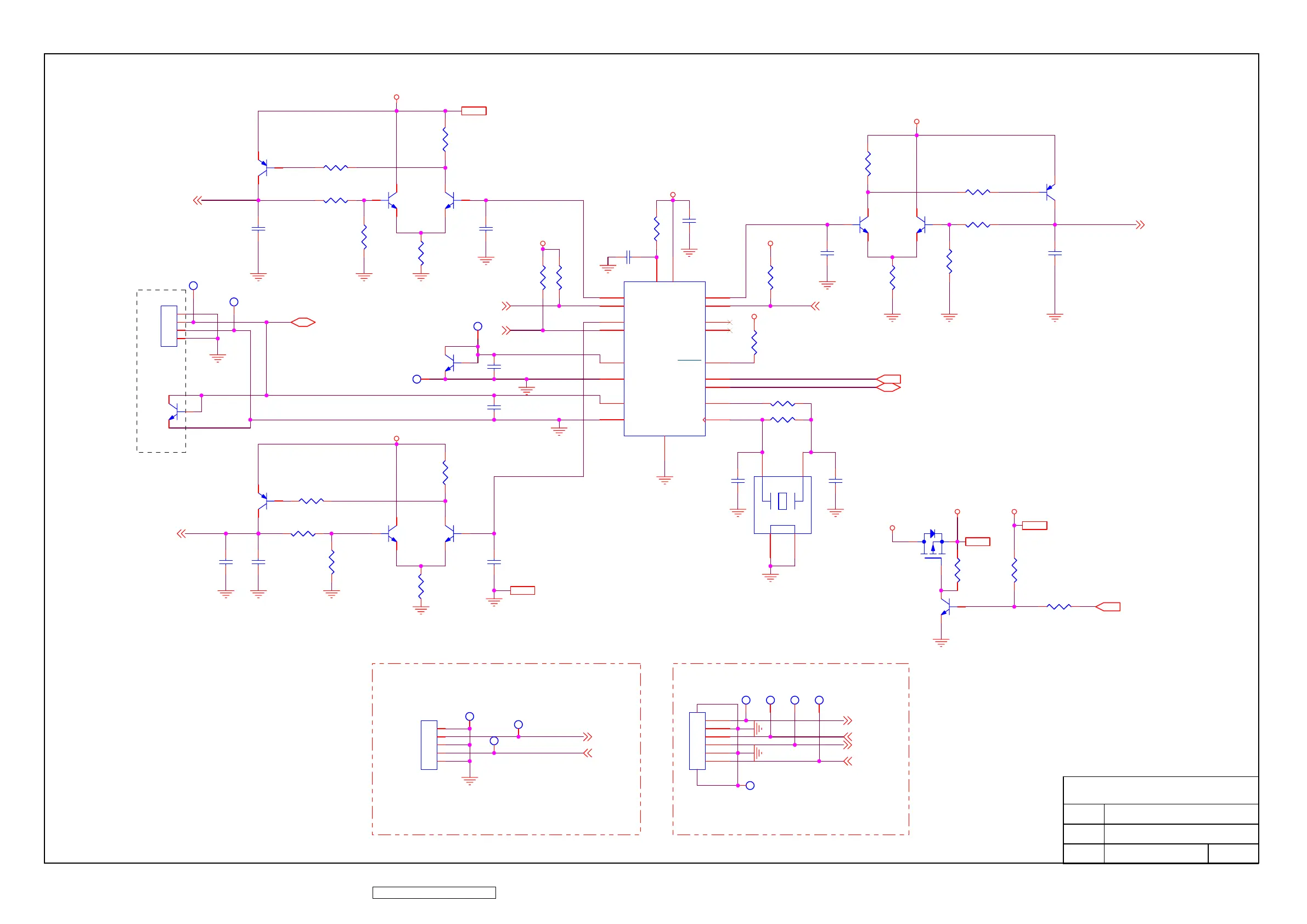Screen dimensions: 1307x924
Task: Select the MOSFET symbol with body diode
Action: click(932, 545)
